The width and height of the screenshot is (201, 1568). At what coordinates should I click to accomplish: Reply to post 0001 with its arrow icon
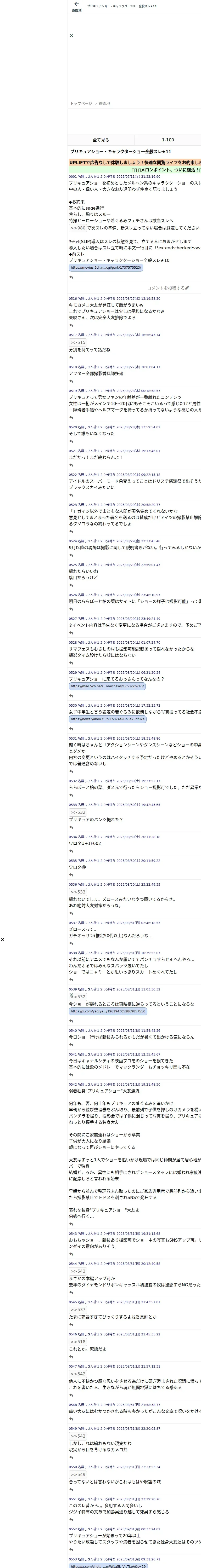coord(71,278)
